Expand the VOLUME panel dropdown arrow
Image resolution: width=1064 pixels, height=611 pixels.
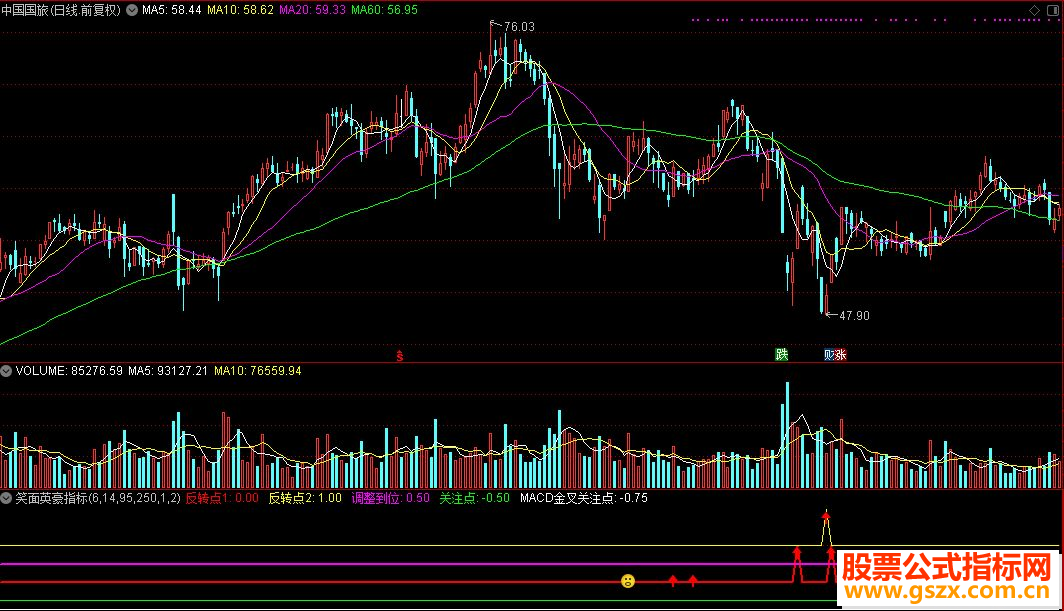(x=6, y=371)
